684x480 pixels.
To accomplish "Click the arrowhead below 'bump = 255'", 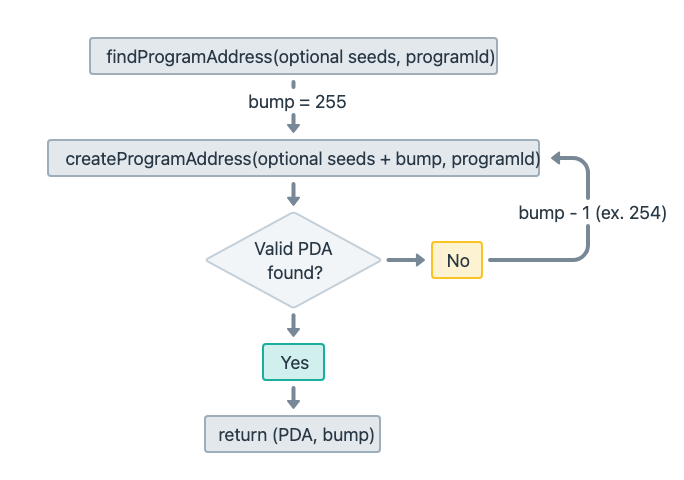I will coord(294,125).
